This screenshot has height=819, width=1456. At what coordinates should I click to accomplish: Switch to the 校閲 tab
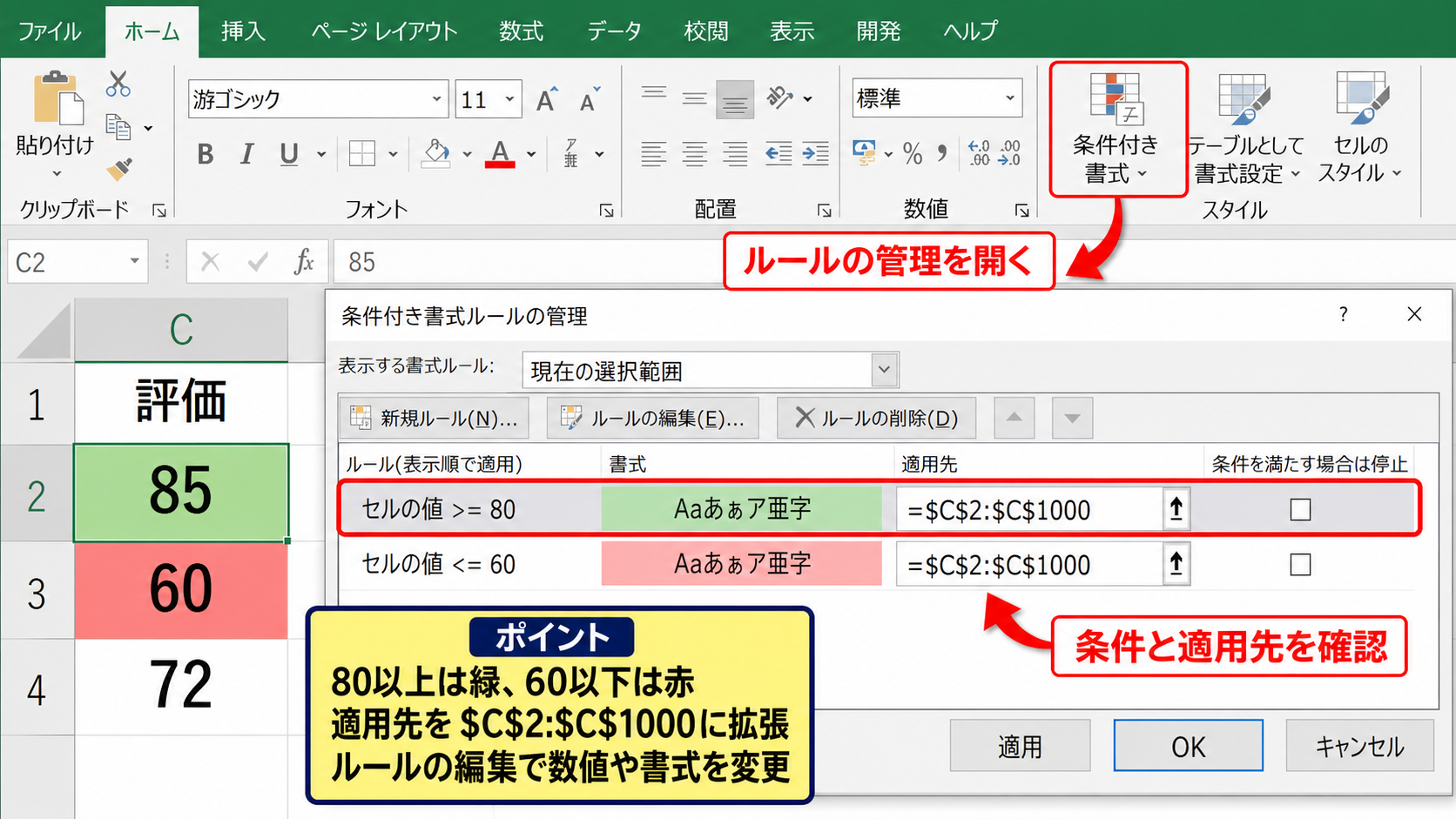point(706,30)
